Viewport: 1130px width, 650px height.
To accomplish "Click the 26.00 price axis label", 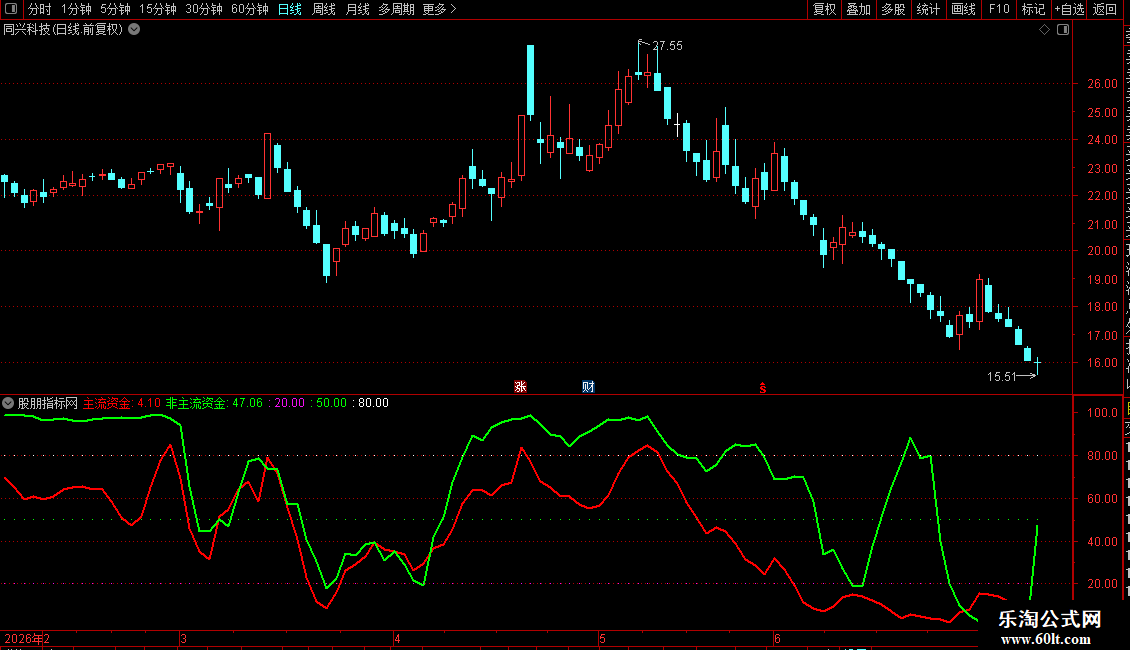I will coord(1103,84).
